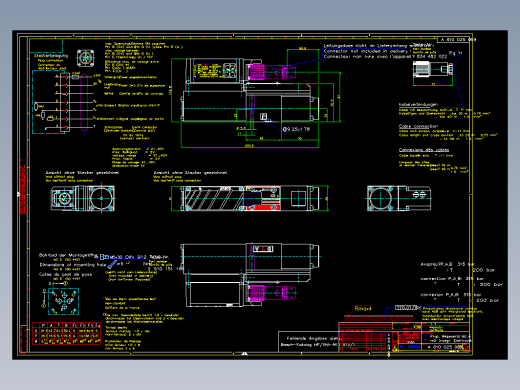
Task: Select drawing number at top right corner
Action: [458, 39]
